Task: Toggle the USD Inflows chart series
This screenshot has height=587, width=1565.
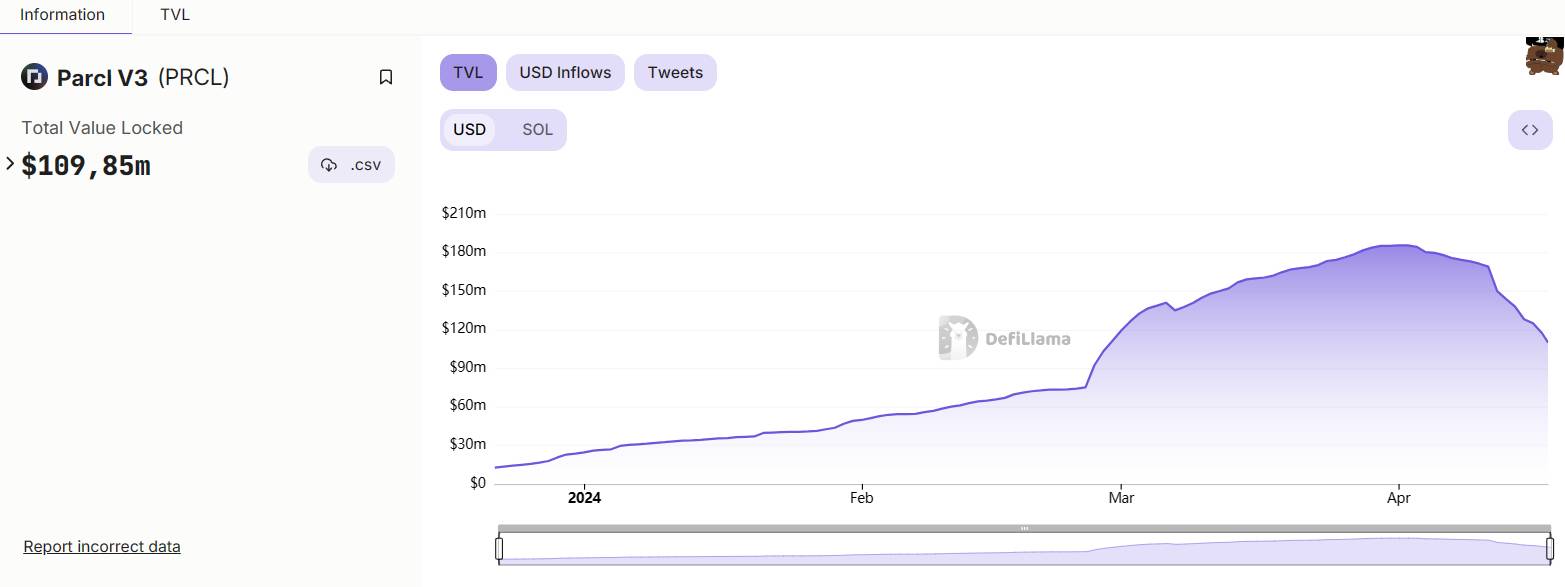Action: tap(565, 72)
